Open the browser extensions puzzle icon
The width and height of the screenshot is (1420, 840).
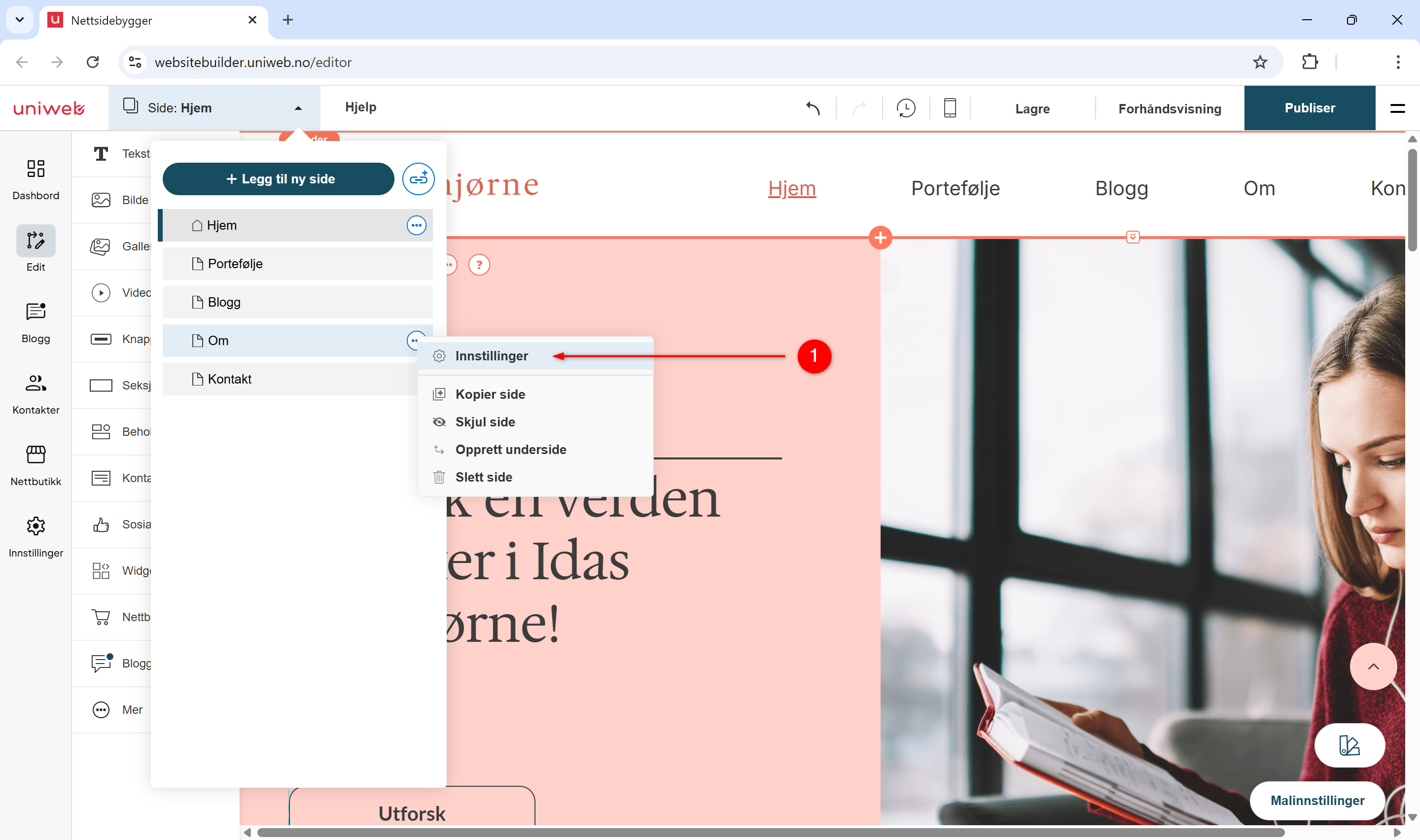1310,62
